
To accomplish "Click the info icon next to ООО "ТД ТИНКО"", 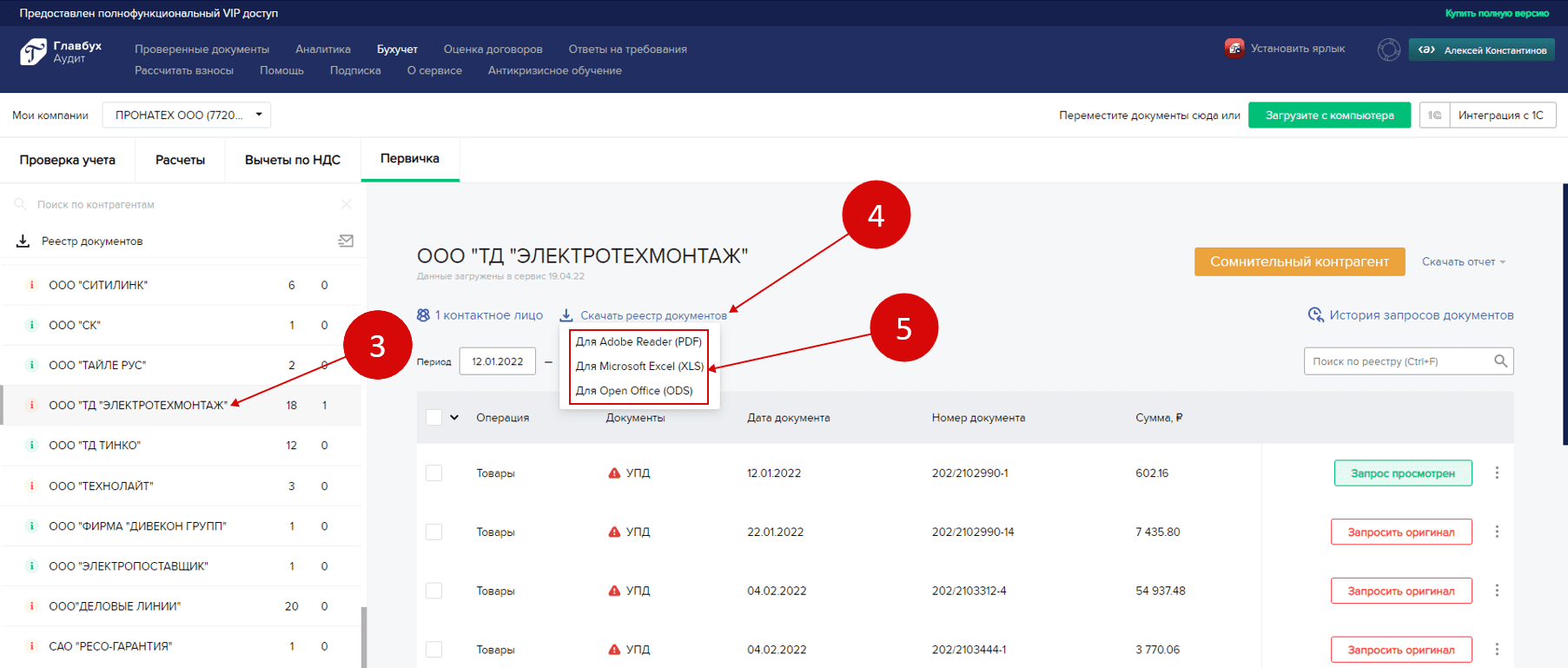I will (32, 445).
